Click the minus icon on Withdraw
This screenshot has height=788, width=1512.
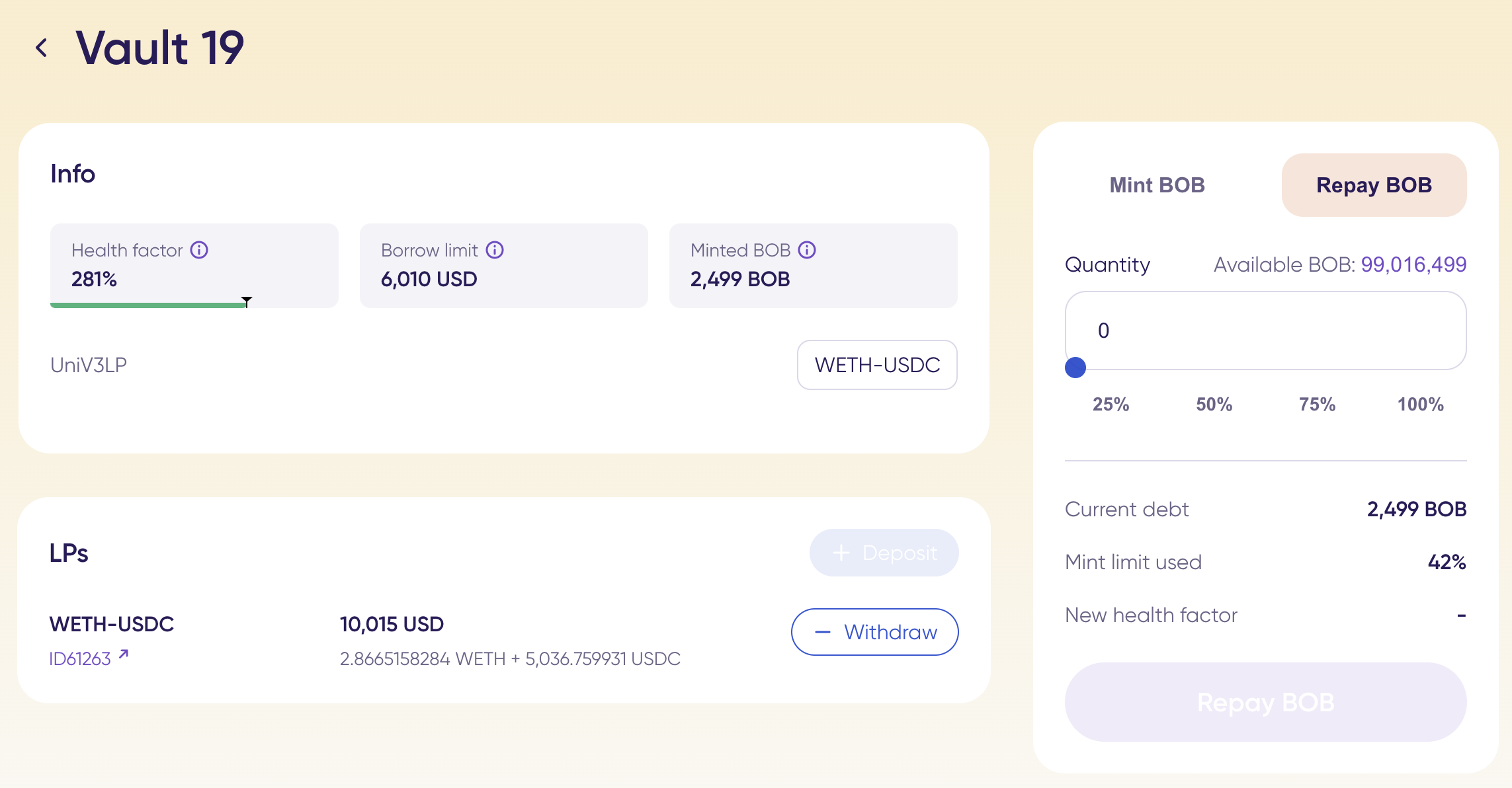(x=822, y=632)
